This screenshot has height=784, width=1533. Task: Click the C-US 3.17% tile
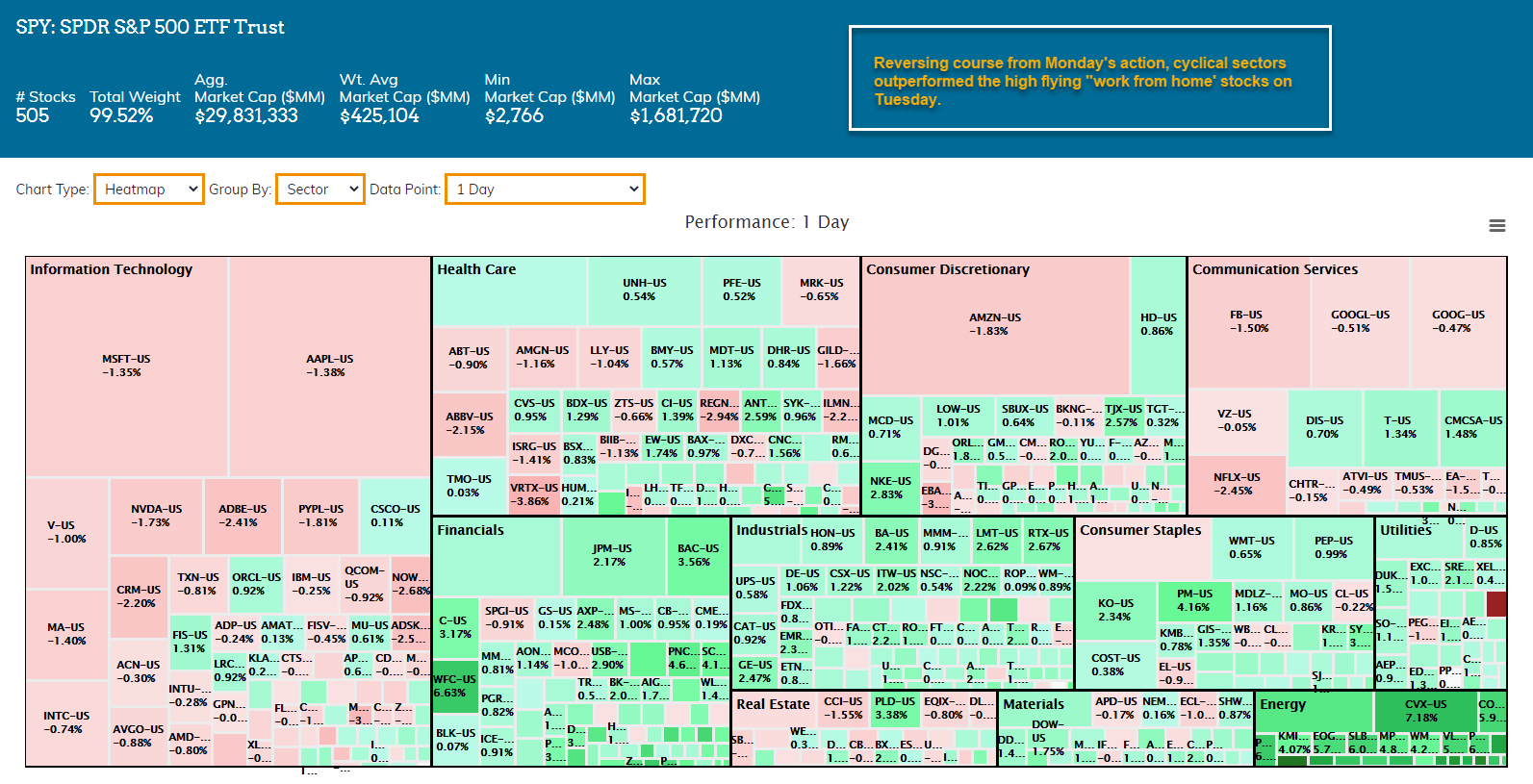(455, 628)
